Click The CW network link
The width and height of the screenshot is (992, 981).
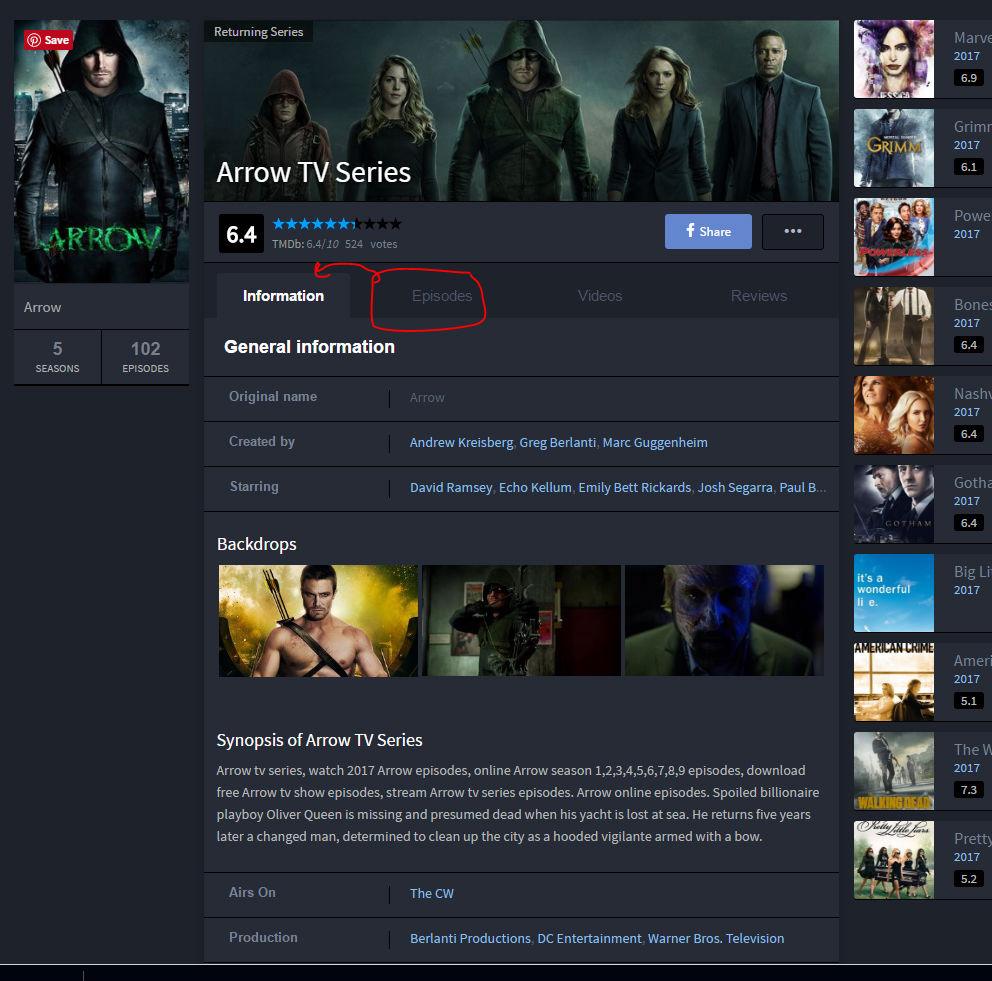(431, 894)
